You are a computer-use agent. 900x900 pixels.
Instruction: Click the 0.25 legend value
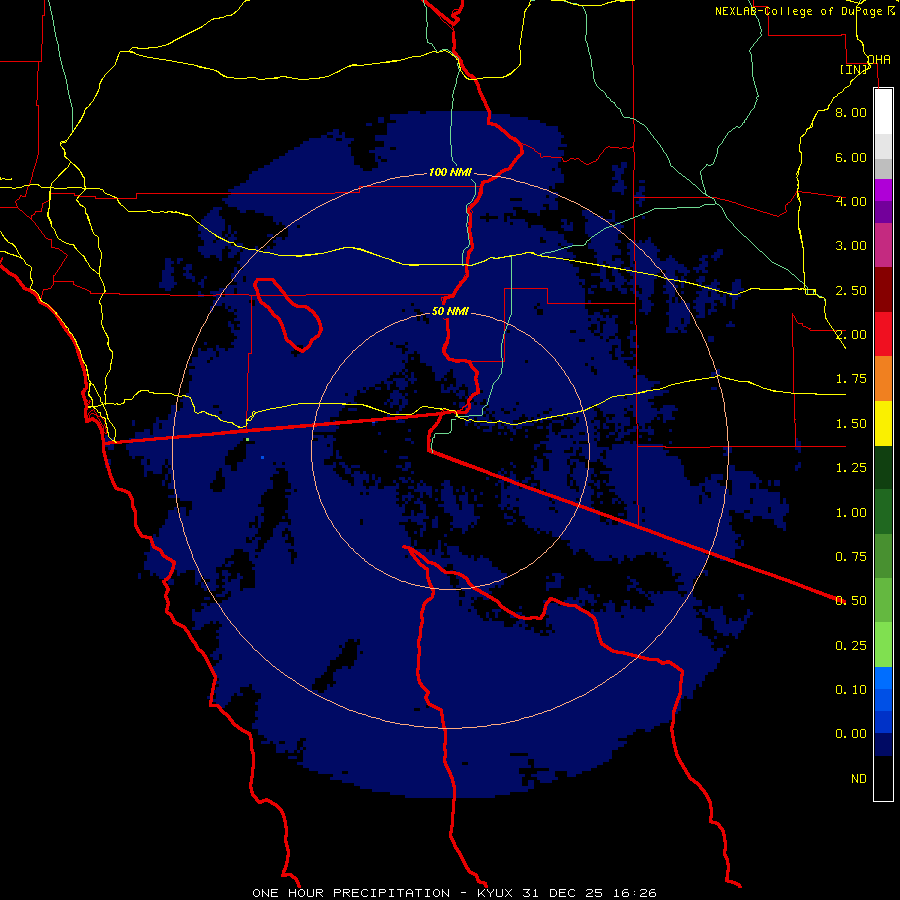tap(851, 646)
